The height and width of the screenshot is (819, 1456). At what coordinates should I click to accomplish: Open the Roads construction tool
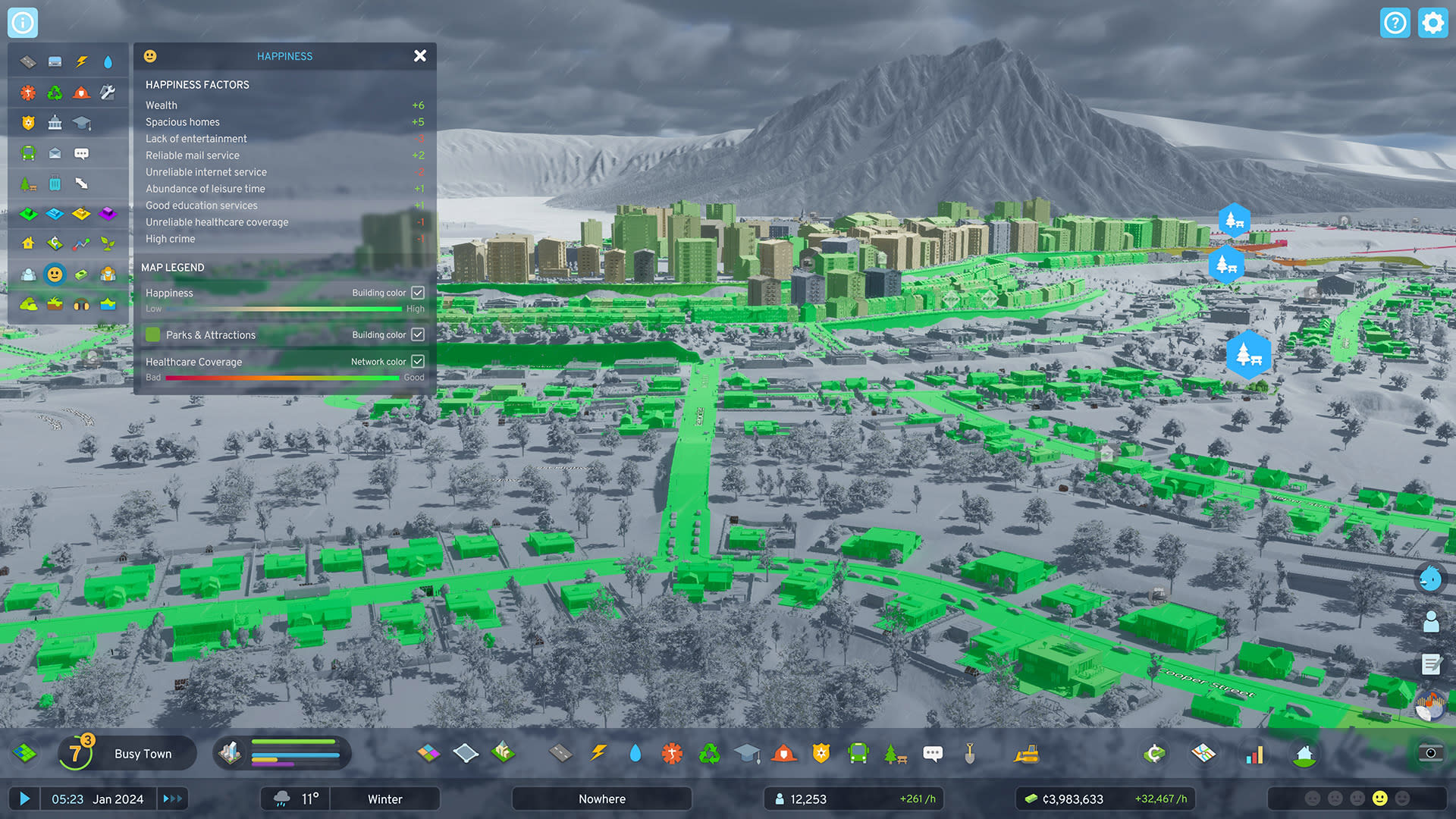560,753
